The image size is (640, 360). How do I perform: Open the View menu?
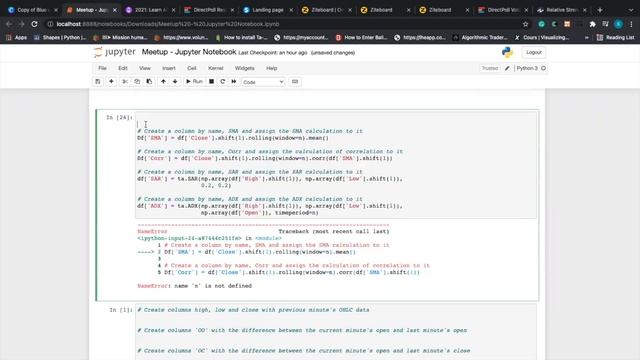tap(145, 68)
